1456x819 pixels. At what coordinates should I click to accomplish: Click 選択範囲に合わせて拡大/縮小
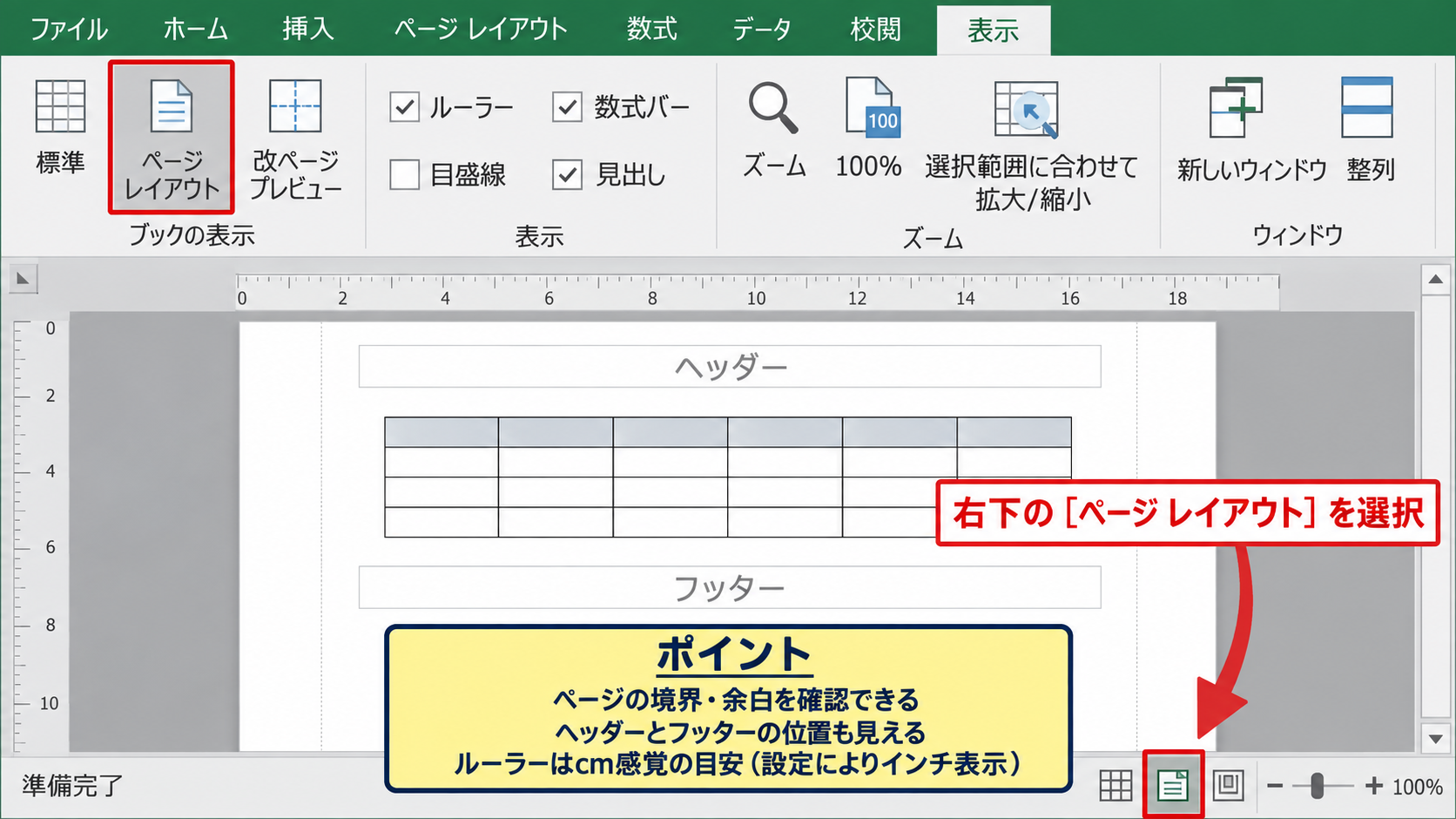1031,146
